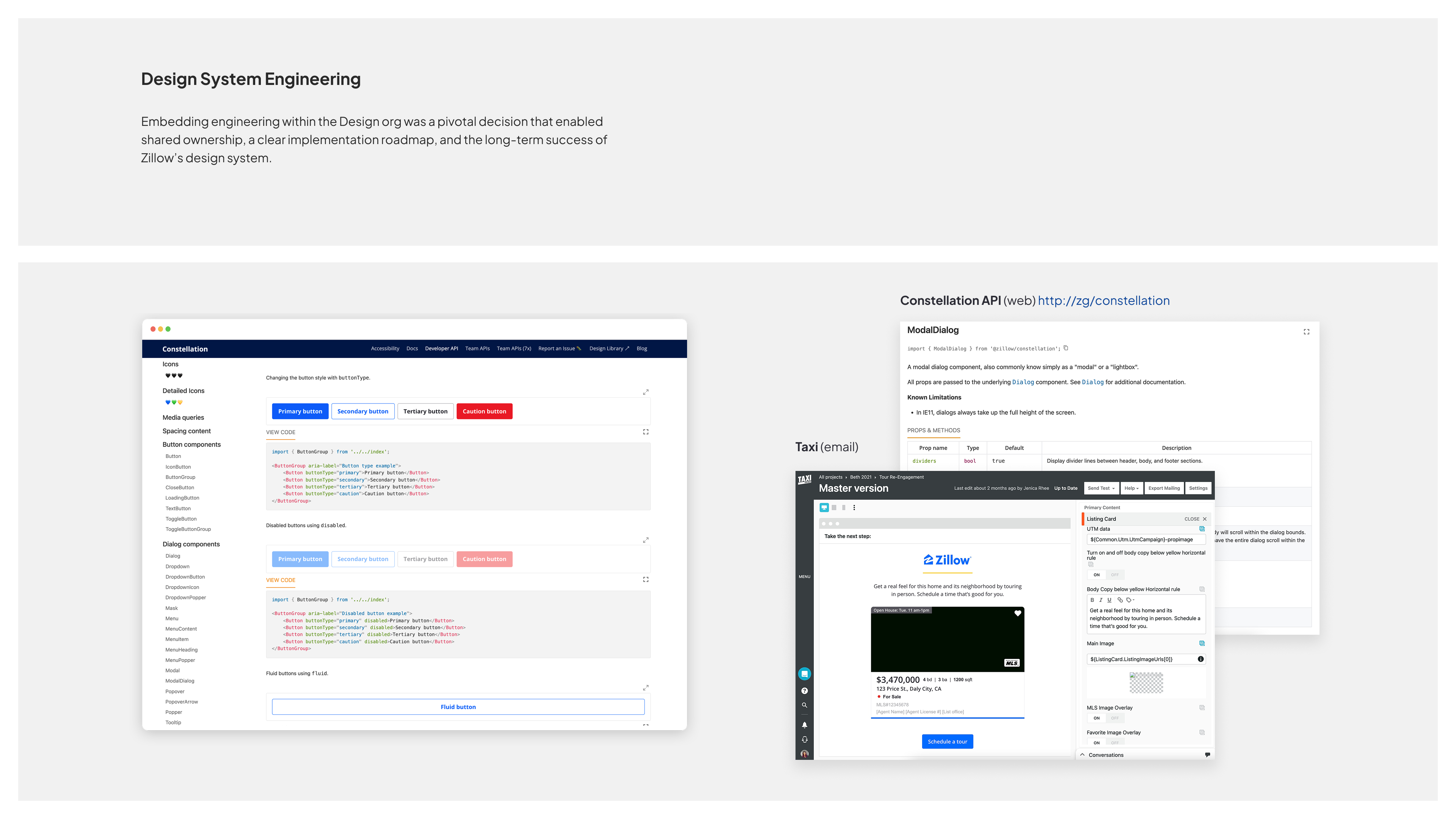This screenshot has width=1456, height=819.
Task: Click the Conversations speech bubble icon
Action: pyautogui.click(x=1207, y=755)
